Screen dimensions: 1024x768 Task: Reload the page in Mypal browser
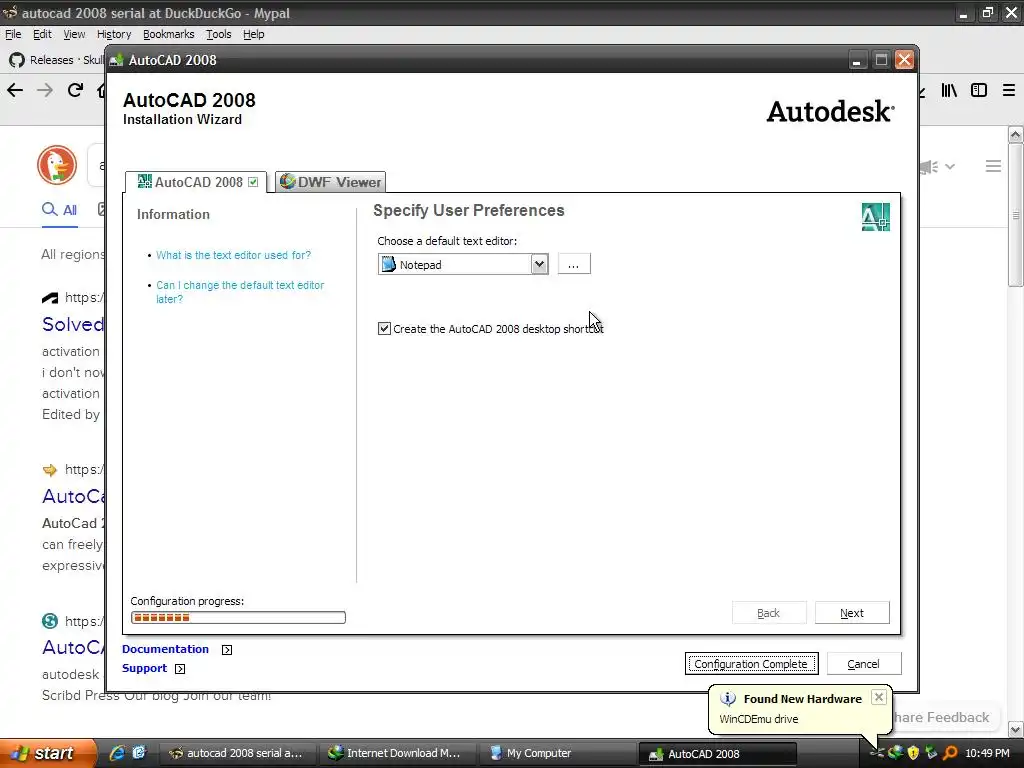75,90
